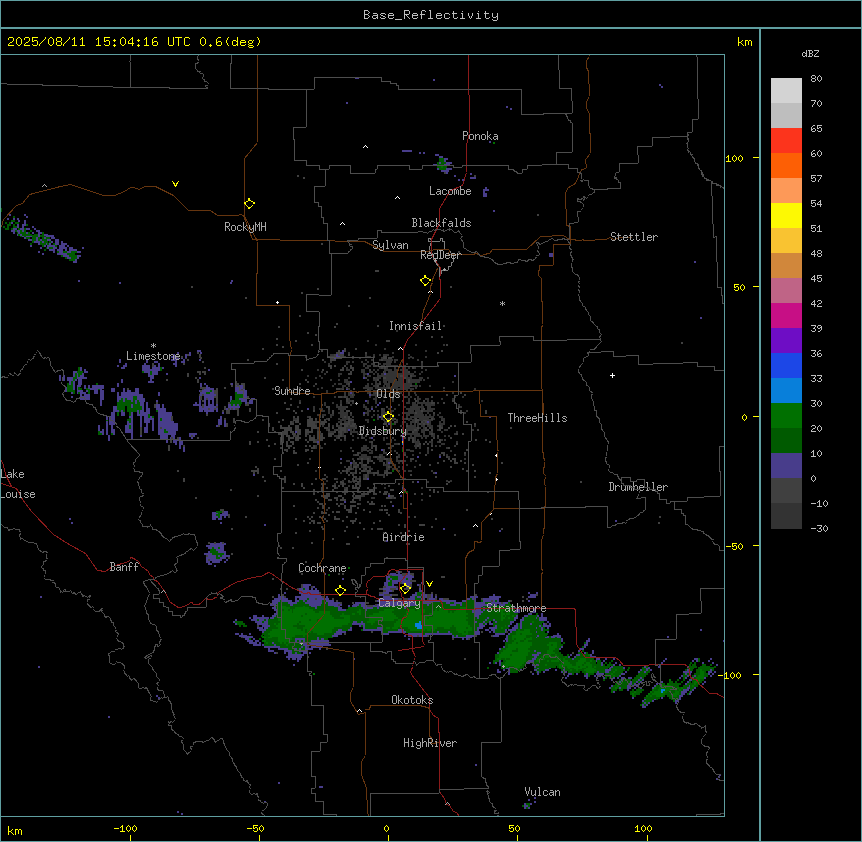Click the Airdrie city label
Screen dimensions: 862x842
coord(404,537)
